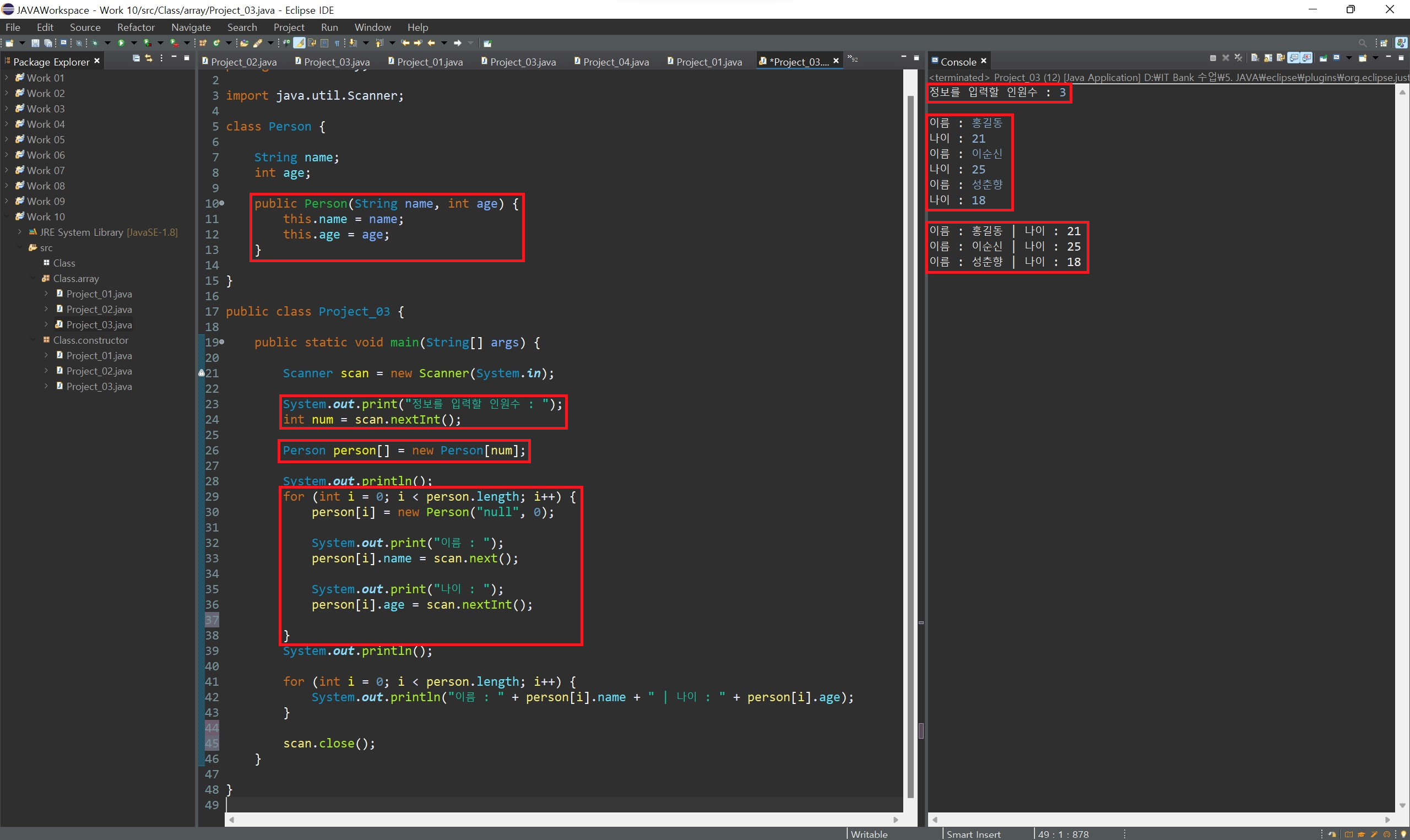Open Run button dropdown arrow
1410x840 pixels.
(x=134, y=43)
